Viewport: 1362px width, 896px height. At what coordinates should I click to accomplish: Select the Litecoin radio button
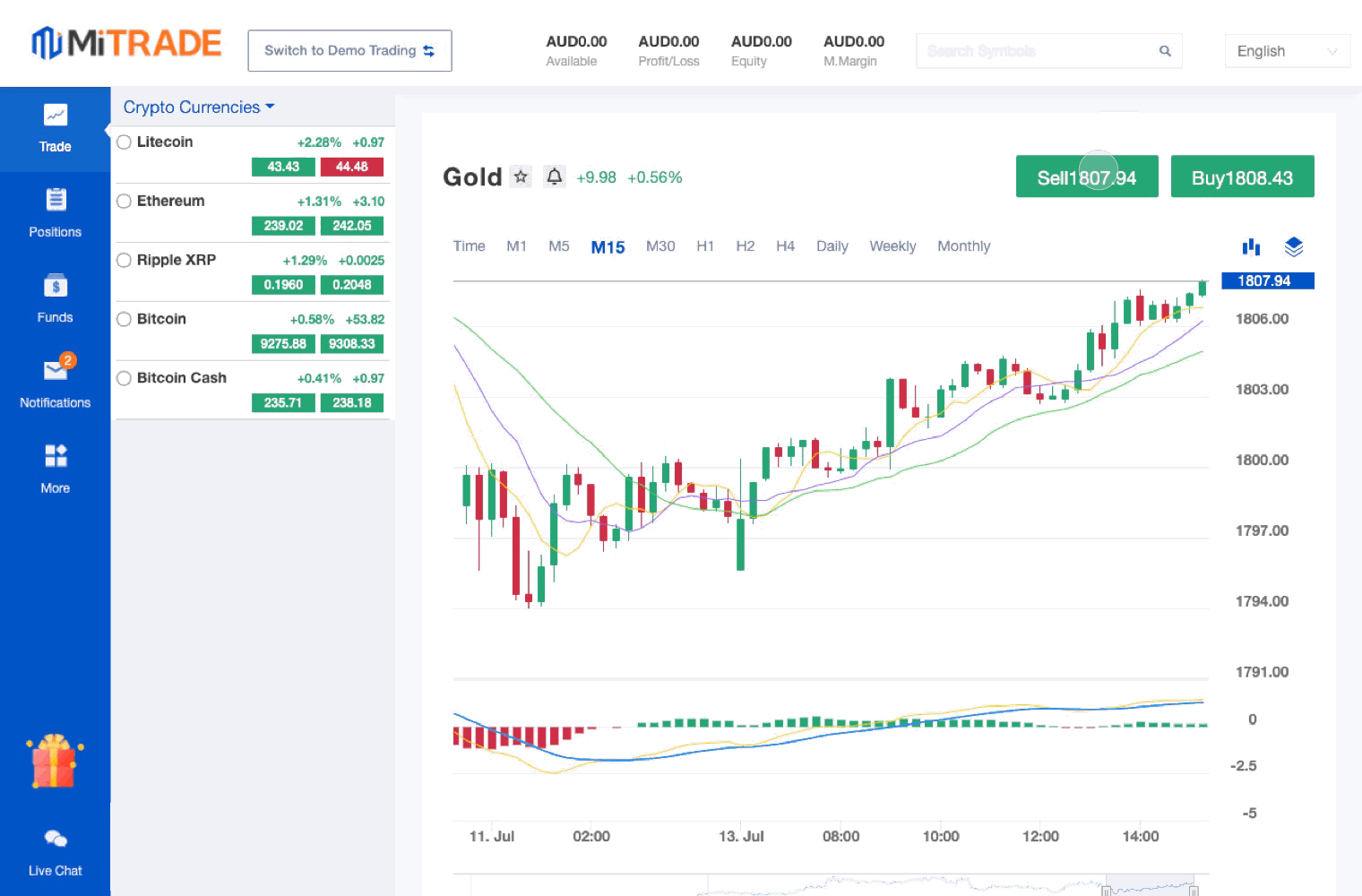125,142
